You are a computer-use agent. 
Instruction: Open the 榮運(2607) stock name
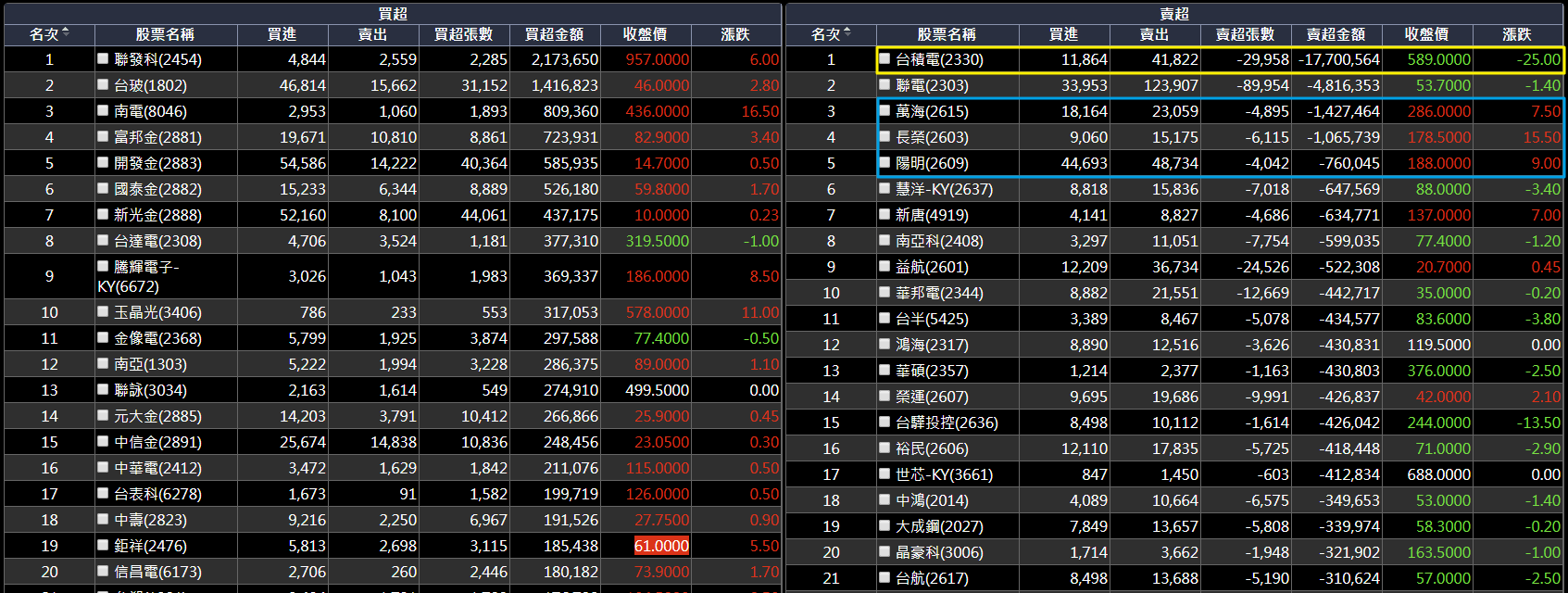click(932, 397)
